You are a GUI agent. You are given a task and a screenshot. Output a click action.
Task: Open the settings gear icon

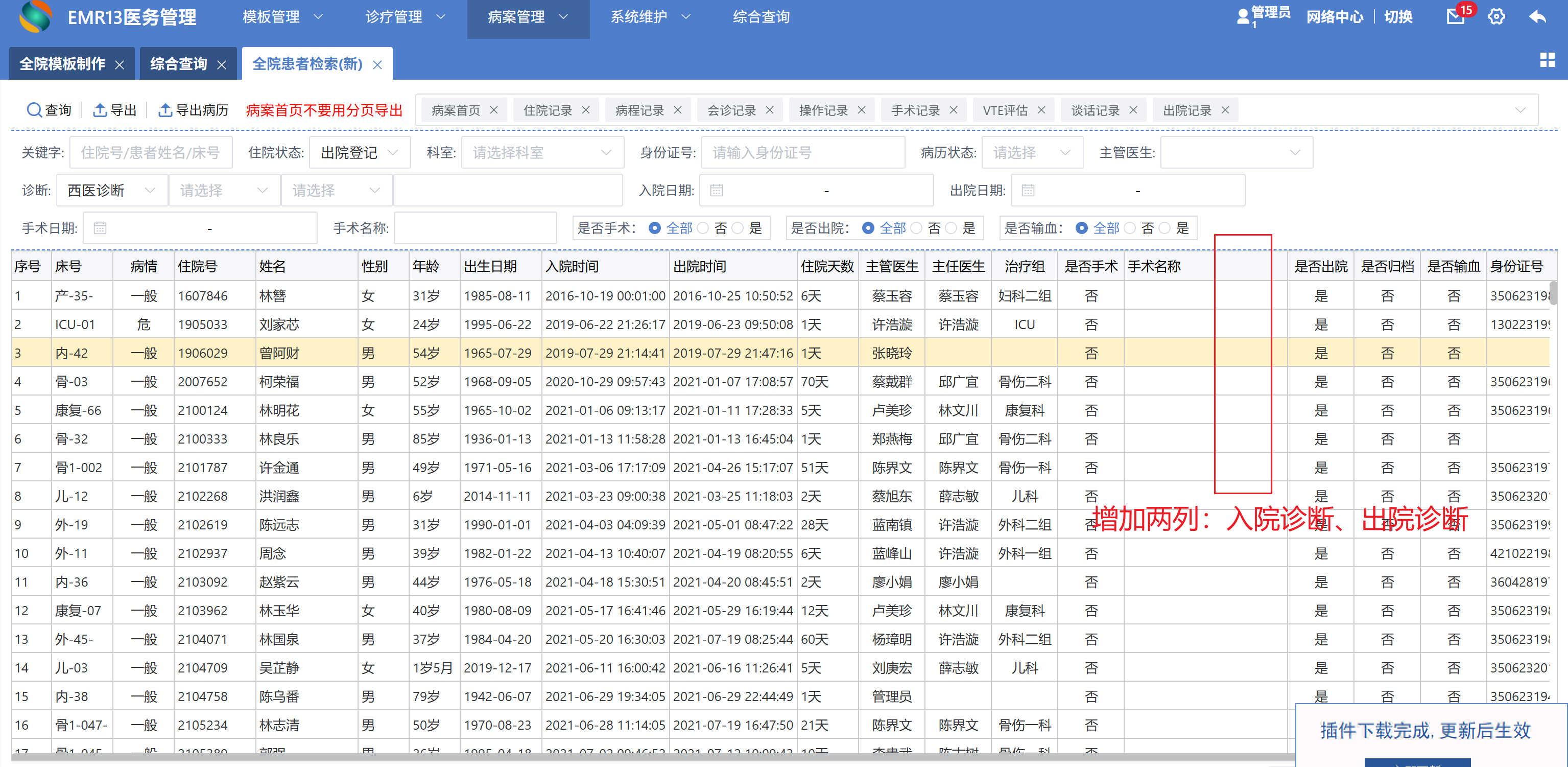[x=1496, y=16]
